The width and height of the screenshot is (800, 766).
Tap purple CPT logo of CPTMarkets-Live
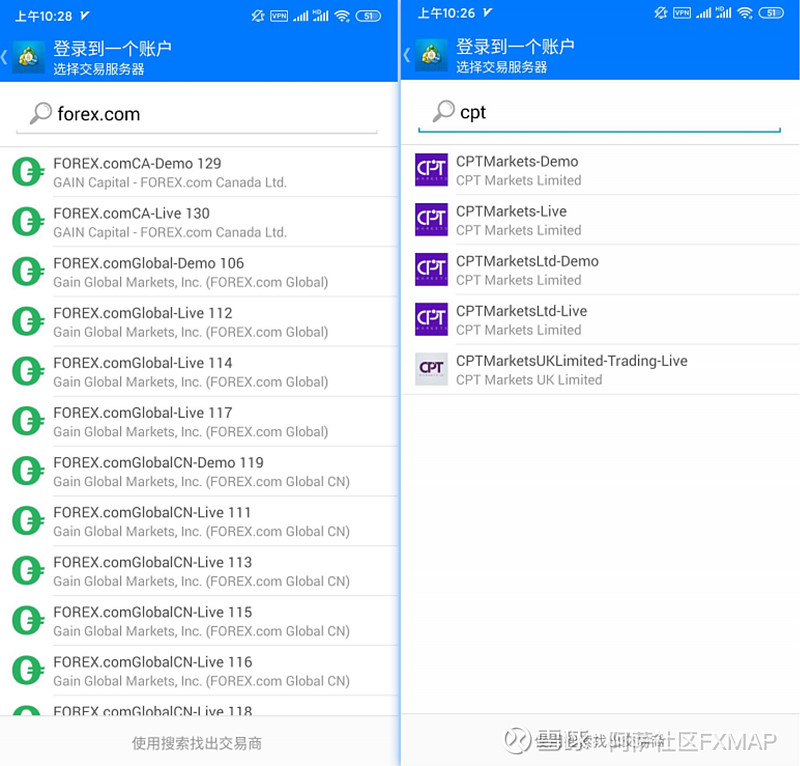coord(431,219)
